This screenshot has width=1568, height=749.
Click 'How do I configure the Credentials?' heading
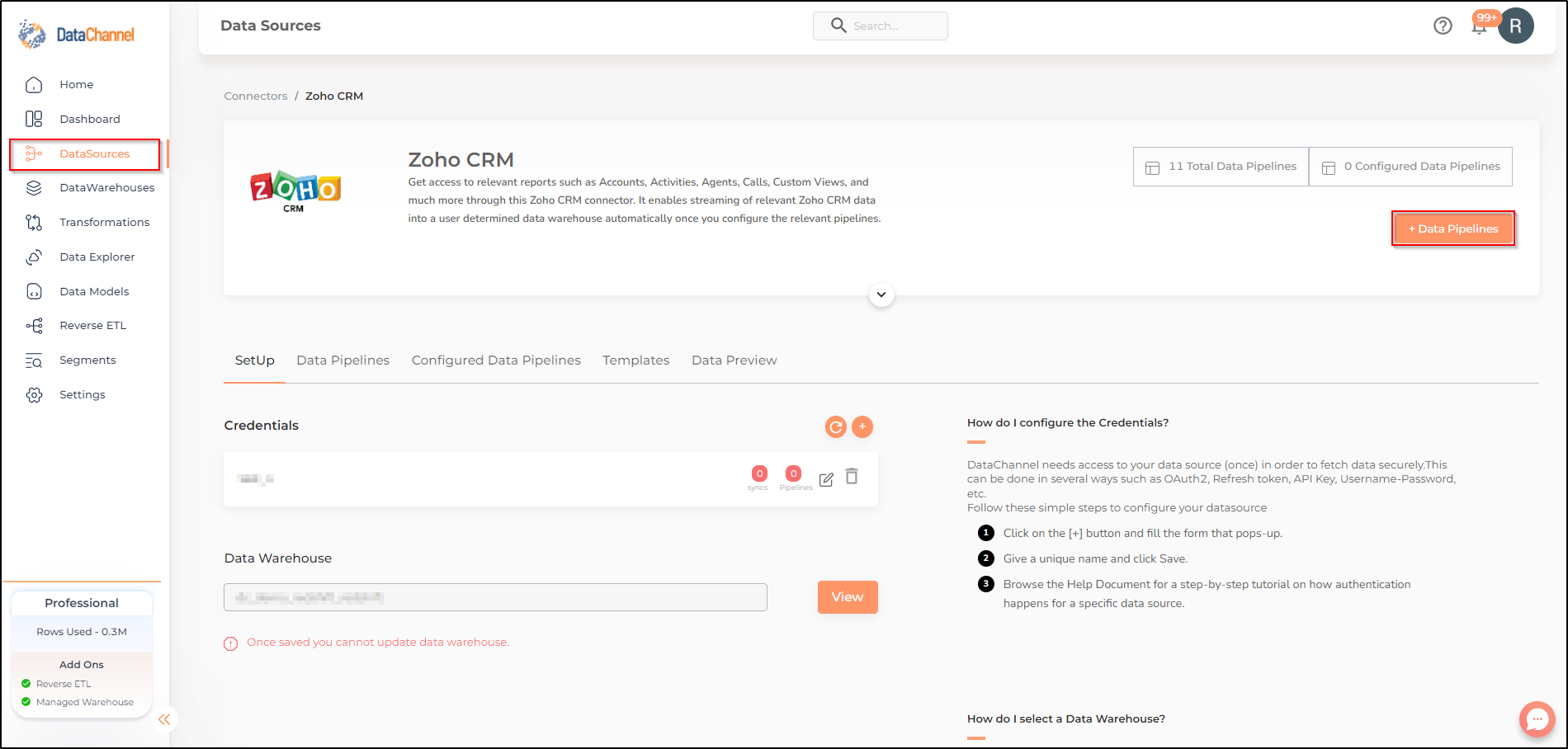[1068, 423]
